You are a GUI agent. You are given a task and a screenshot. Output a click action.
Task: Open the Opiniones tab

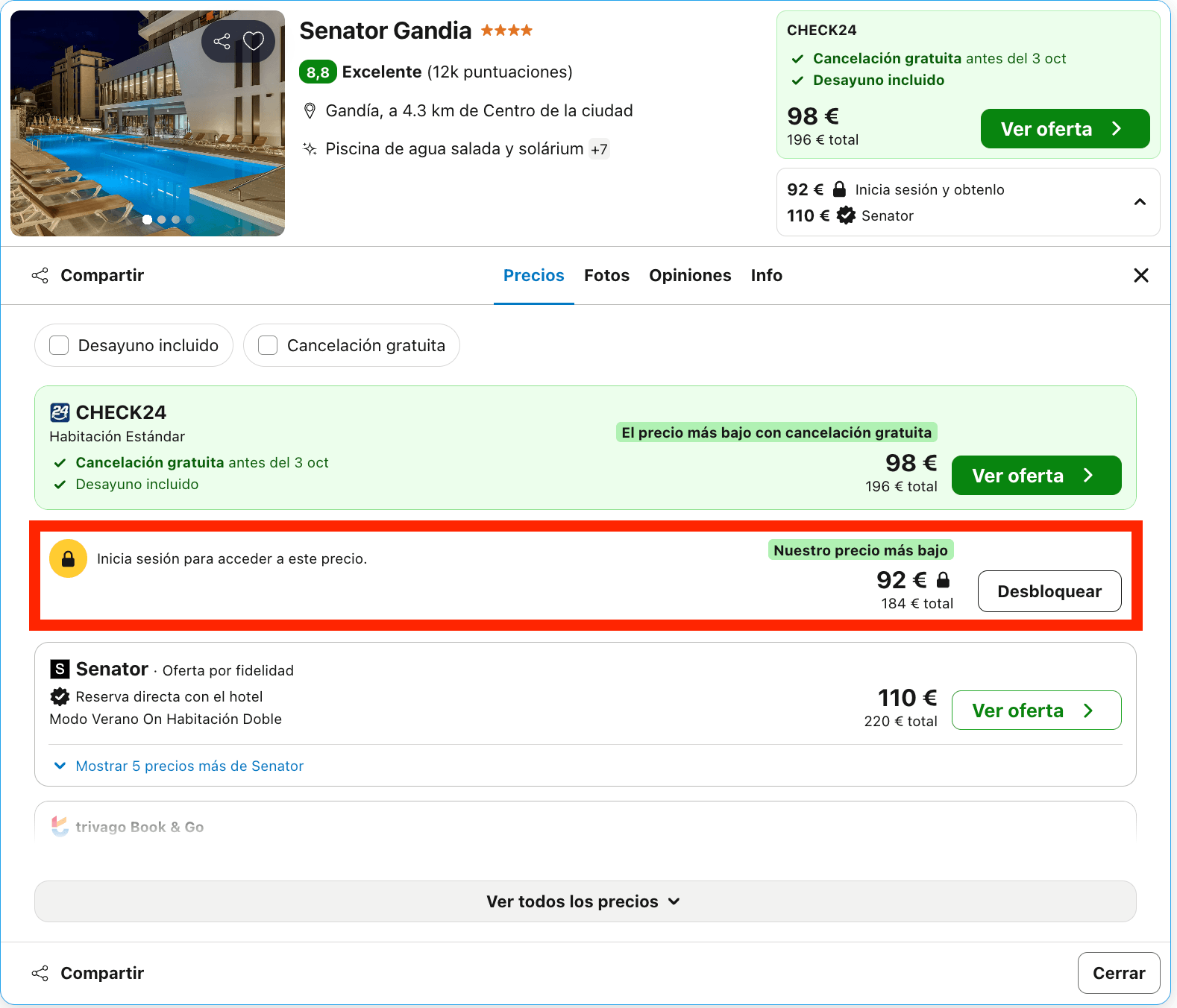coord(690,275)
